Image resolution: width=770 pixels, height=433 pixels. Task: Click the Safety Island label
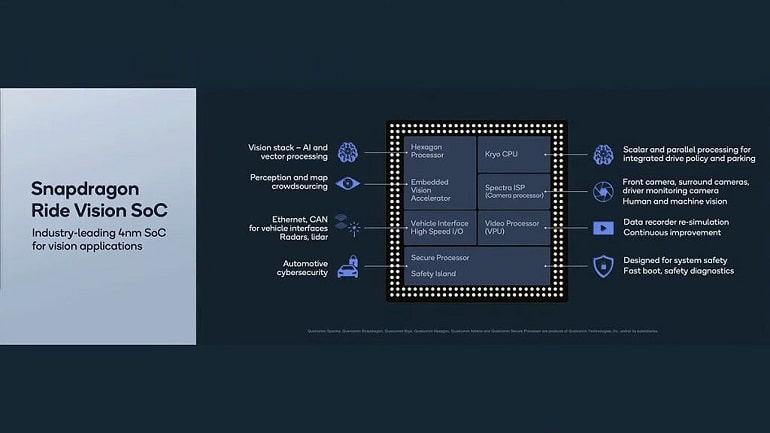[433, 274]
